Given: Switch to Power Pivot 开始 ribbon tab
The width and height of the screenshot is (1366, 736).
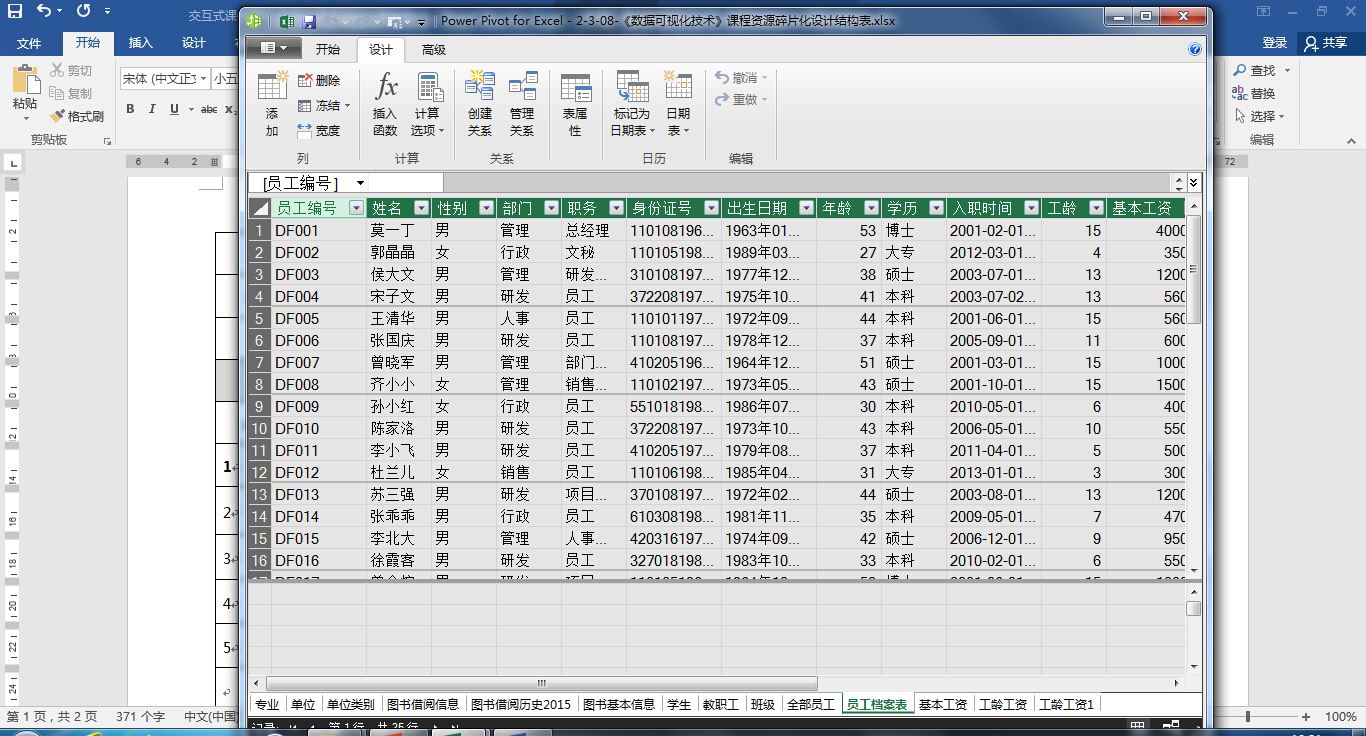Looking at the screenshot, I should (328, 49).
